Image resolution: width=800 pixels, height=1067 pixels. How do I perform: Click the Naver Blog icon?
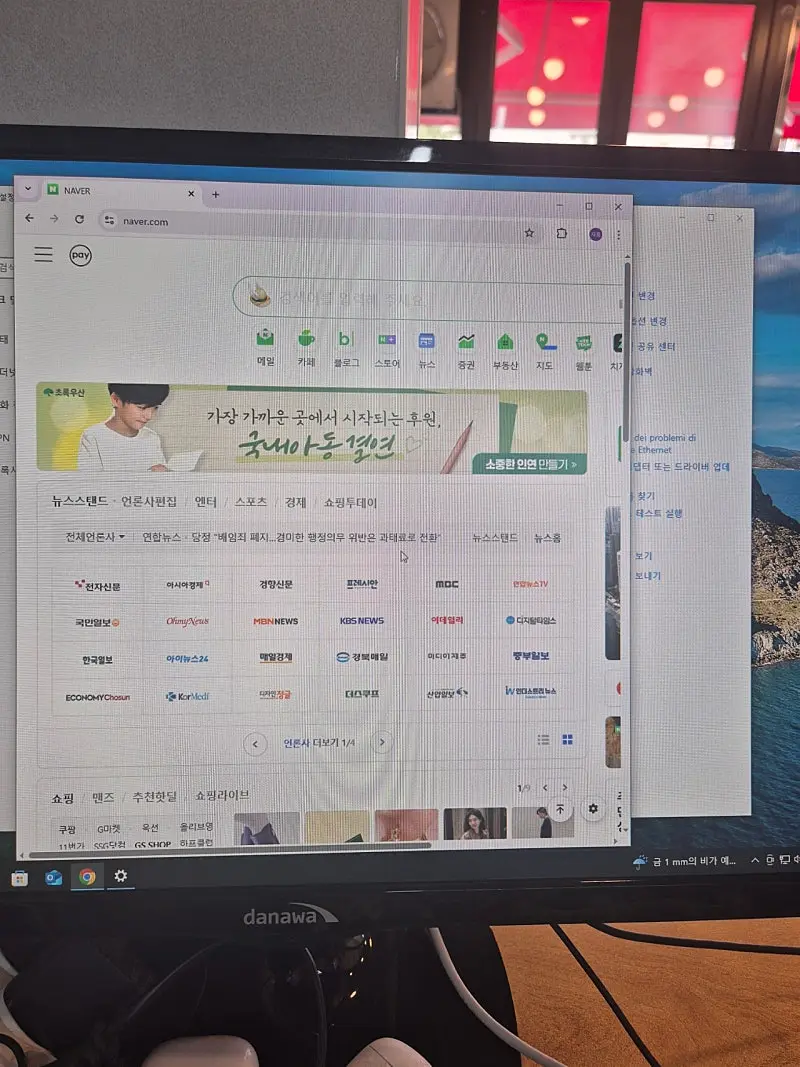click(346, 342)
